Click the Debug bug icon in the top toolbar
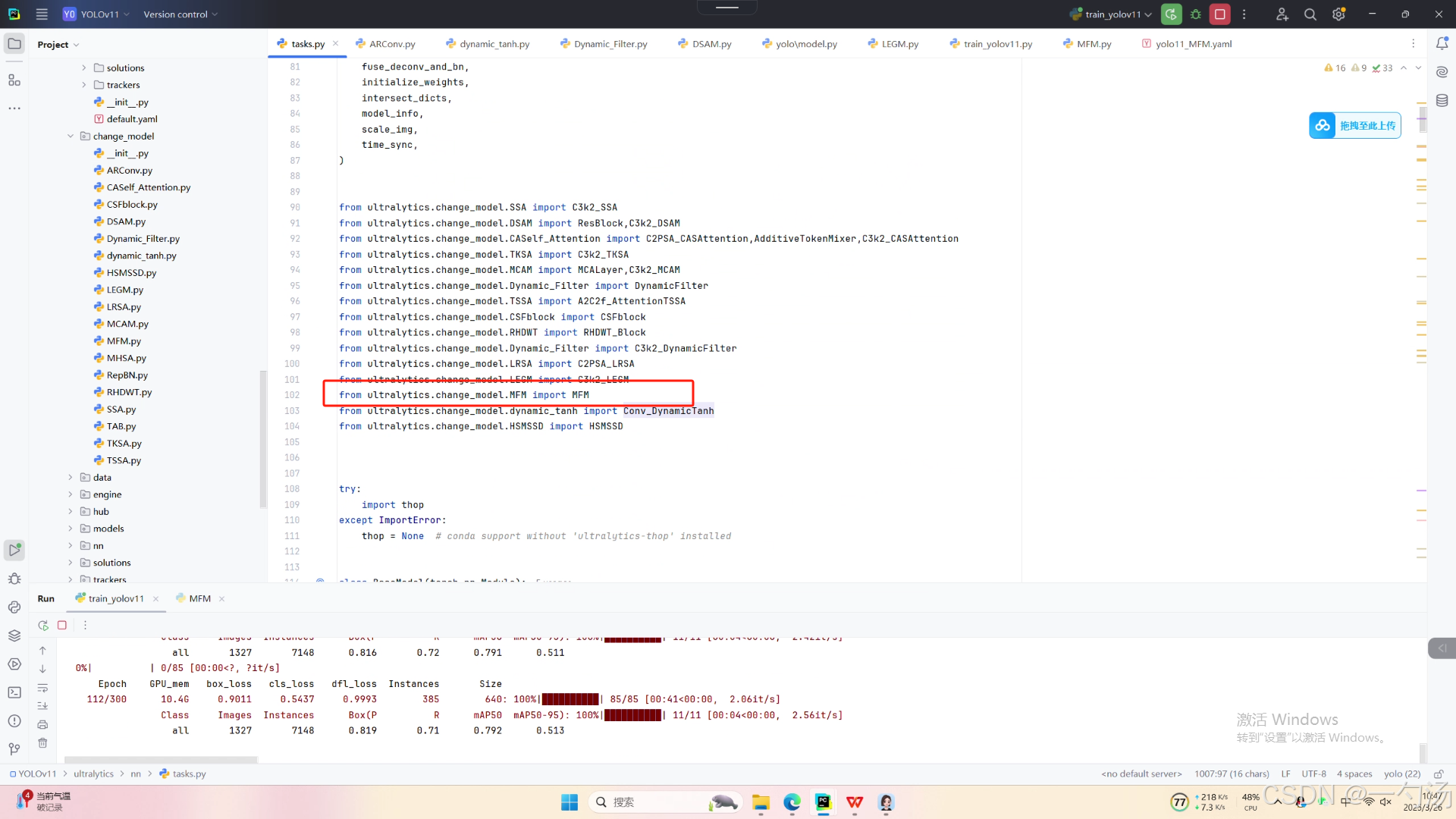 tap(1196, 14)
